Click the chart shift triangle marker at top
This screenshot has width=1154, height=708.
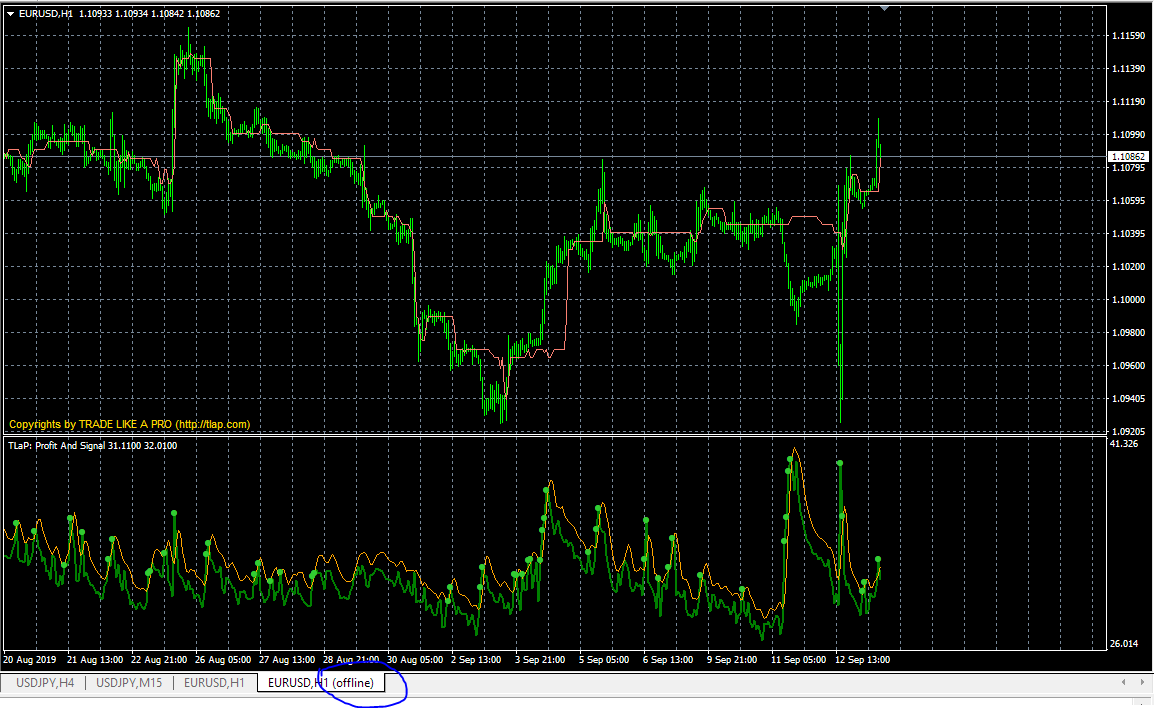coord(885,8)
